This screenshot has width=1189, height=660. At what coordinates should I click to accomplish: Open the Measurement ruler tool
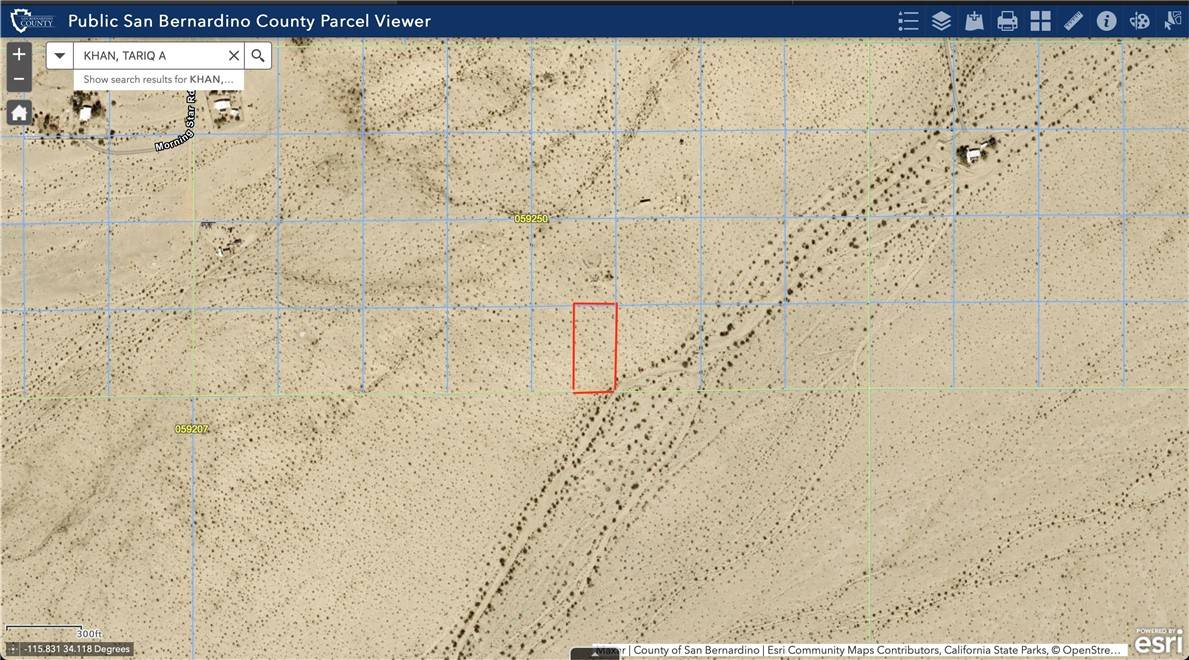[x=1073, y=20]
